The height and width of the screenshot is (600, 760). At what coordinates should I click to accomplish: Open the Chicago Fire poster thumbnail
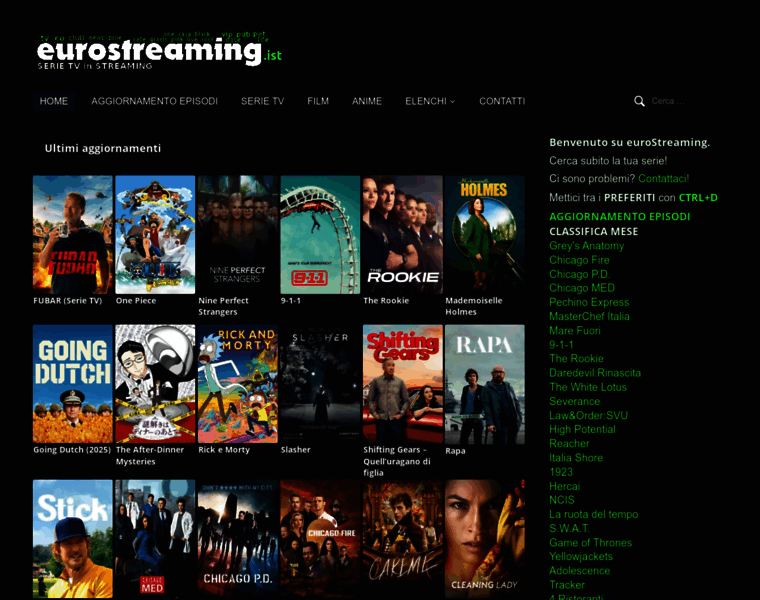tap(320, 539)
